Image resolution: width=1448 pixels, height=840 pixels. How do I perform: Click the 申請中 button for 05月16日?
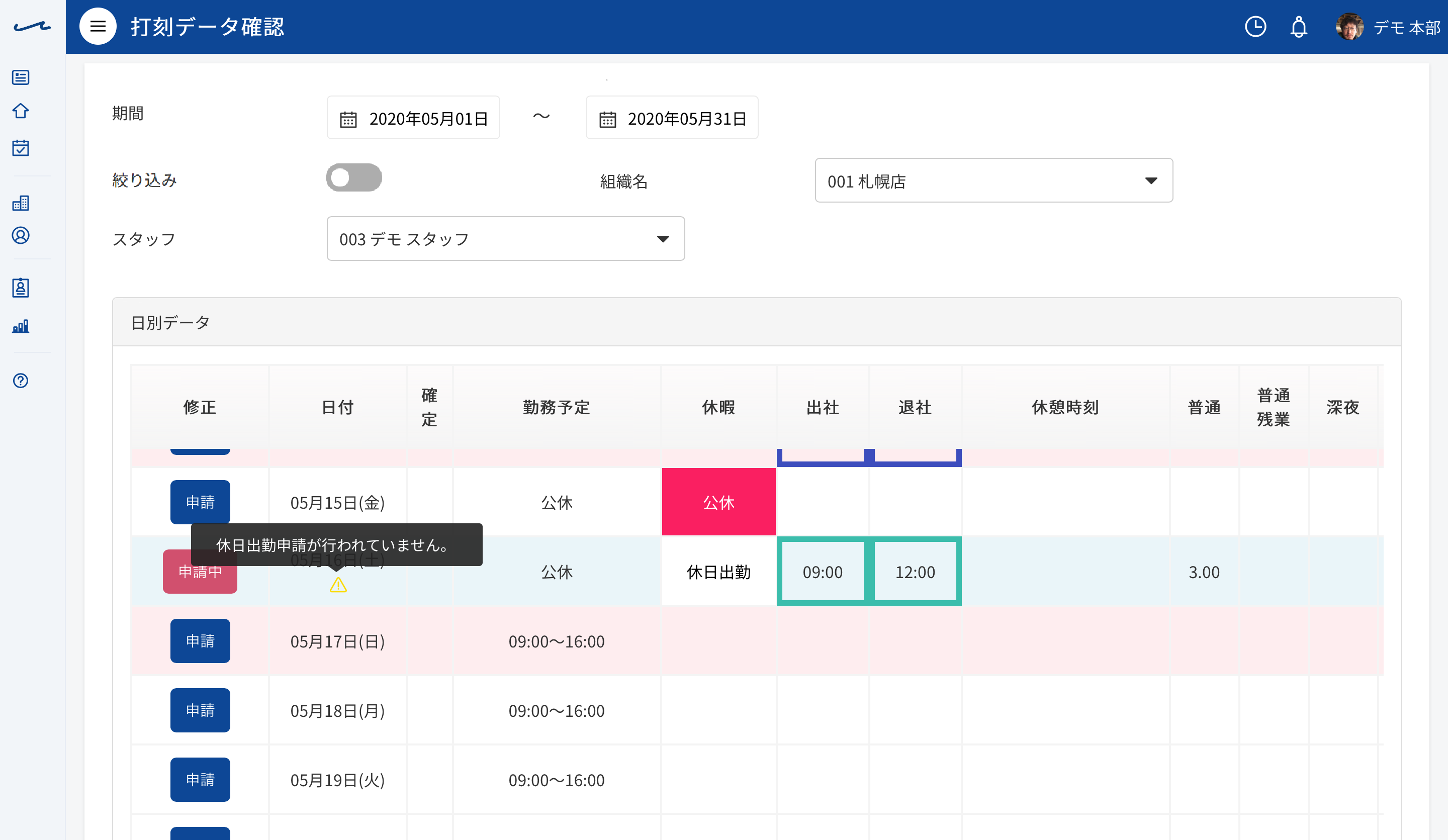[x=200, y=572]
